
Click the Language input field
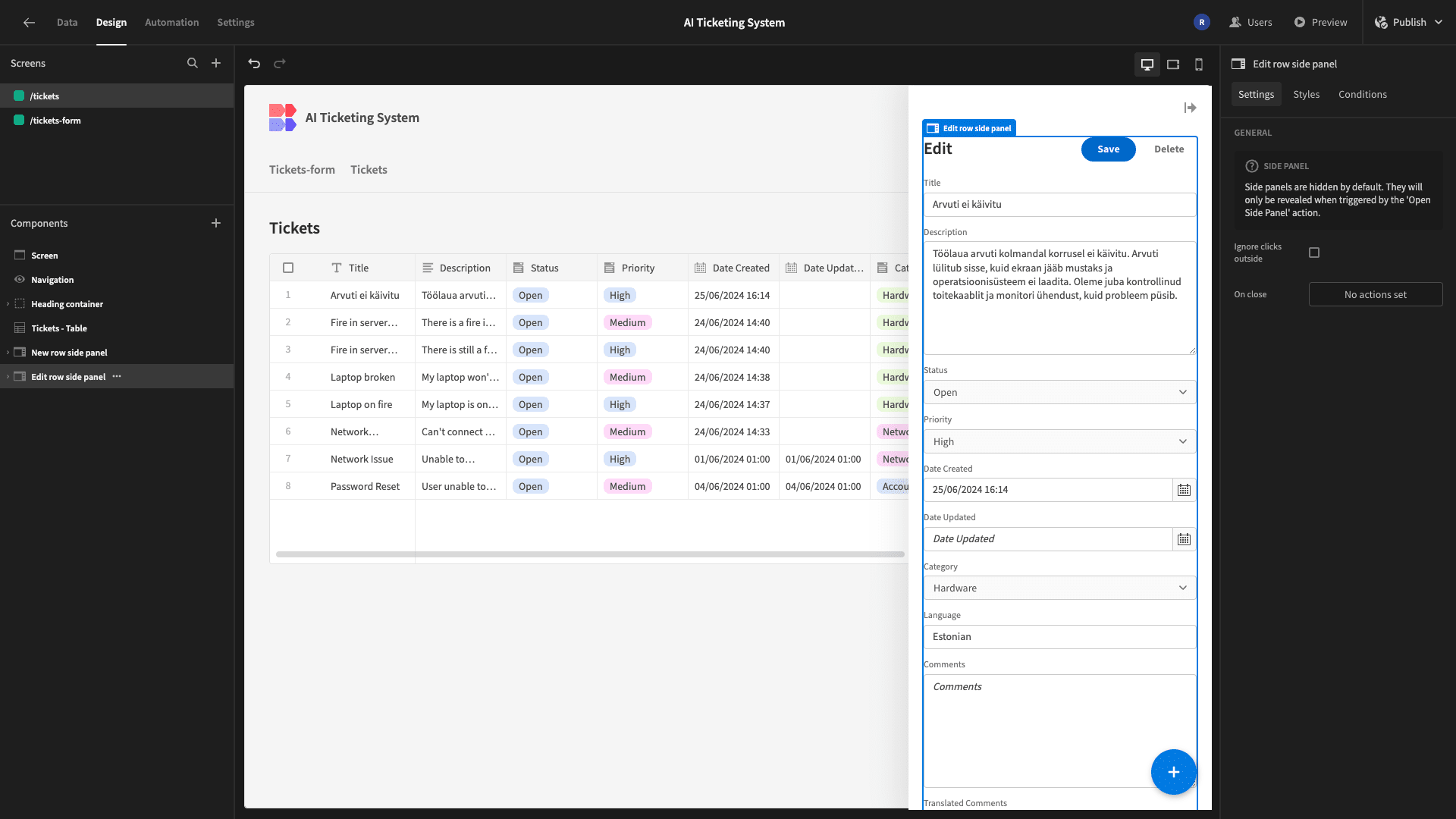tap(1059, 637)
